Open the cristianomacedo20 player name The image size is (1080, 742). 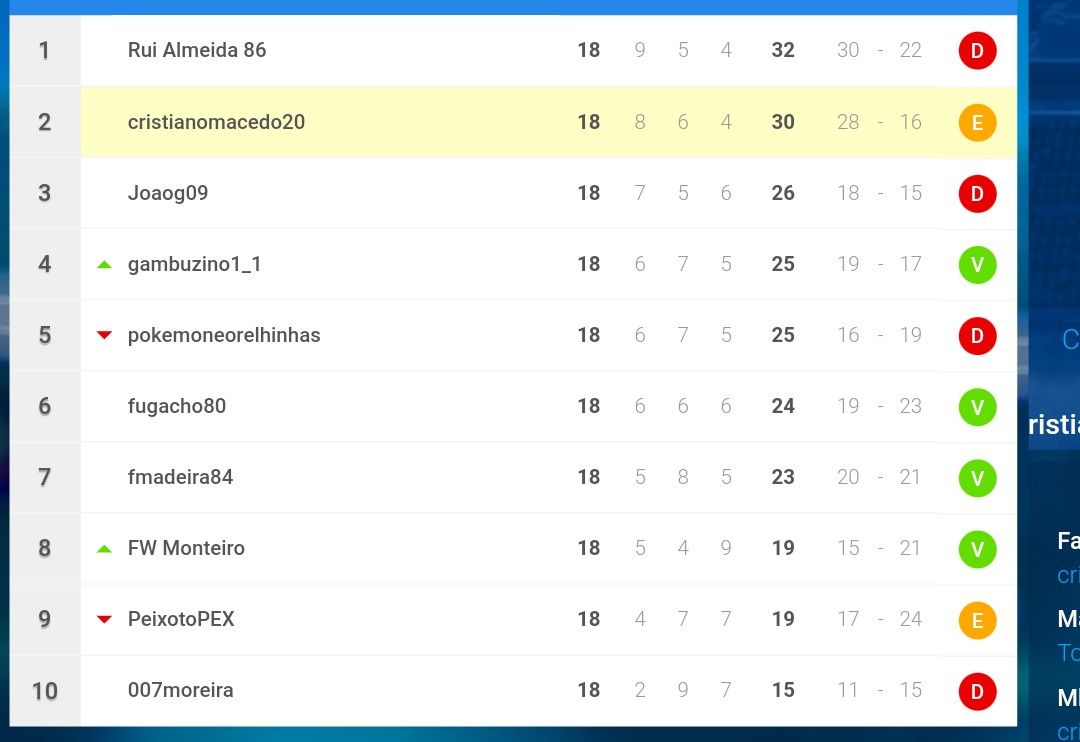tap(216, 122)
